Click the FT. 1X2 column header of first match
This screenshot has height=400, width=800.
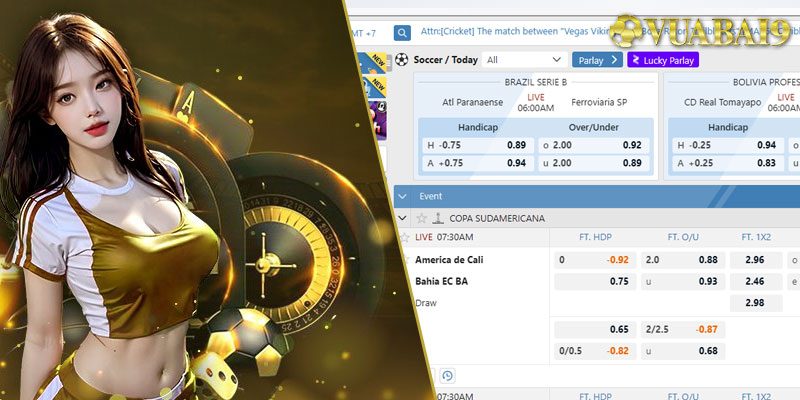click(756, 237)
